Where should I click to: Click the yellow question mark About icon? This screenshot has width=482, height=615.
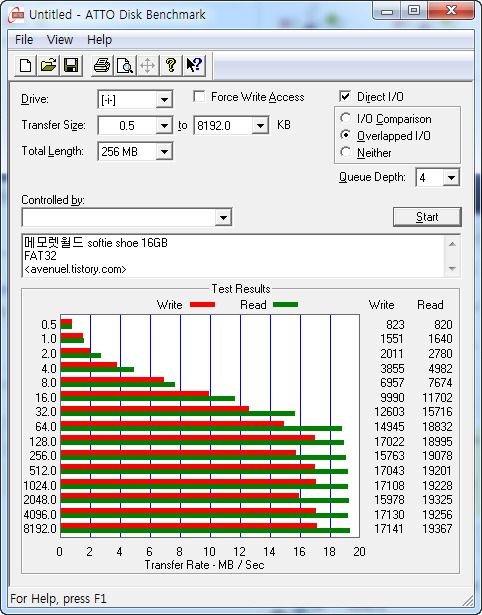coord(171,65)
